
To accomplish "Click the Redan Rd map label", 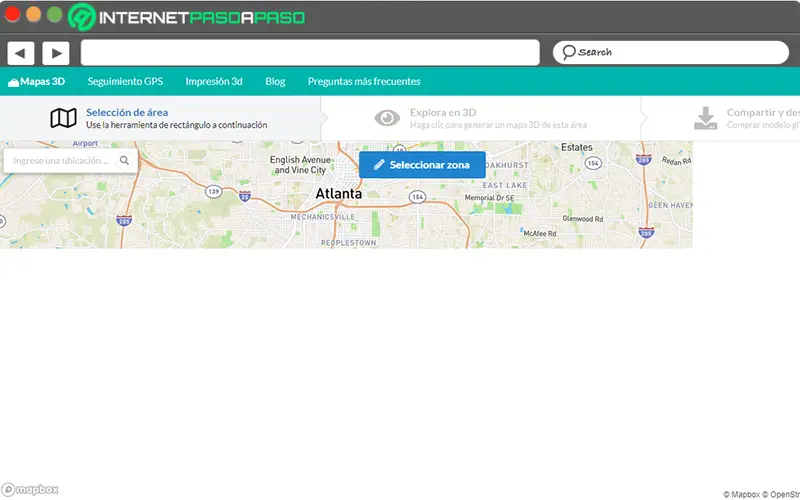I will coord(676,161).
